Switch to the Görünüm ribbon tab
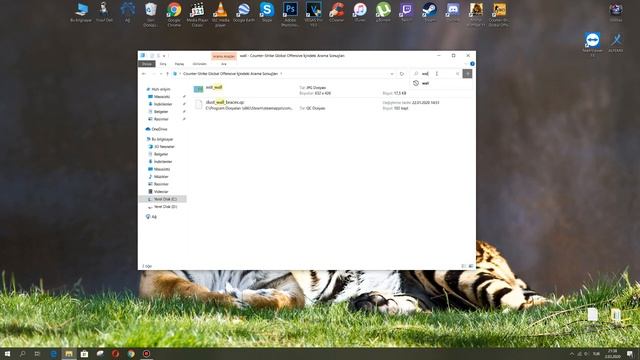The width and height of the screenshot is (640, 360). coord(200,64)
